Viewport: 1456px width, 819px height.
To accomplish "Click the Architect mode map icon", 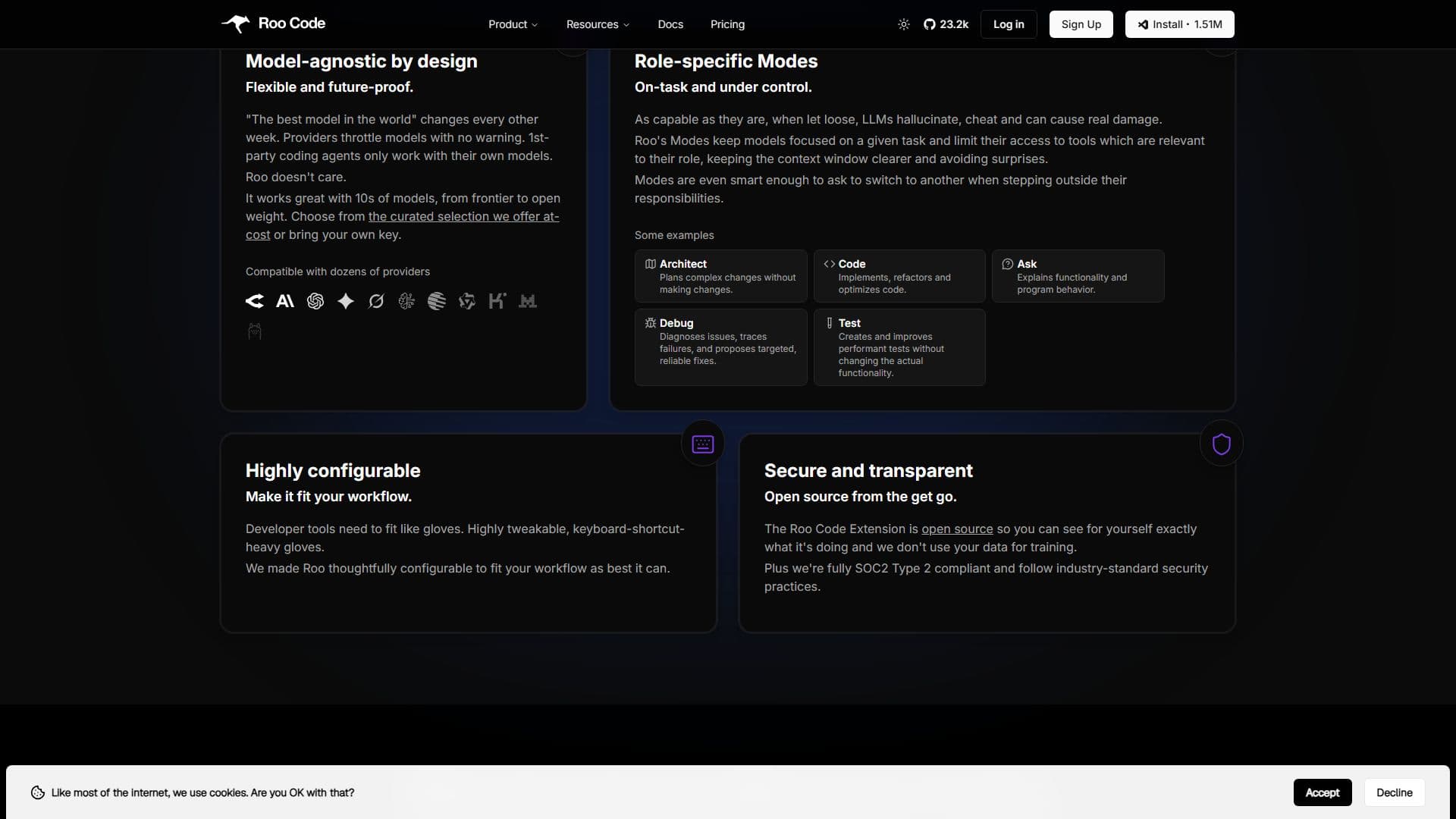I will click(651, 264).
